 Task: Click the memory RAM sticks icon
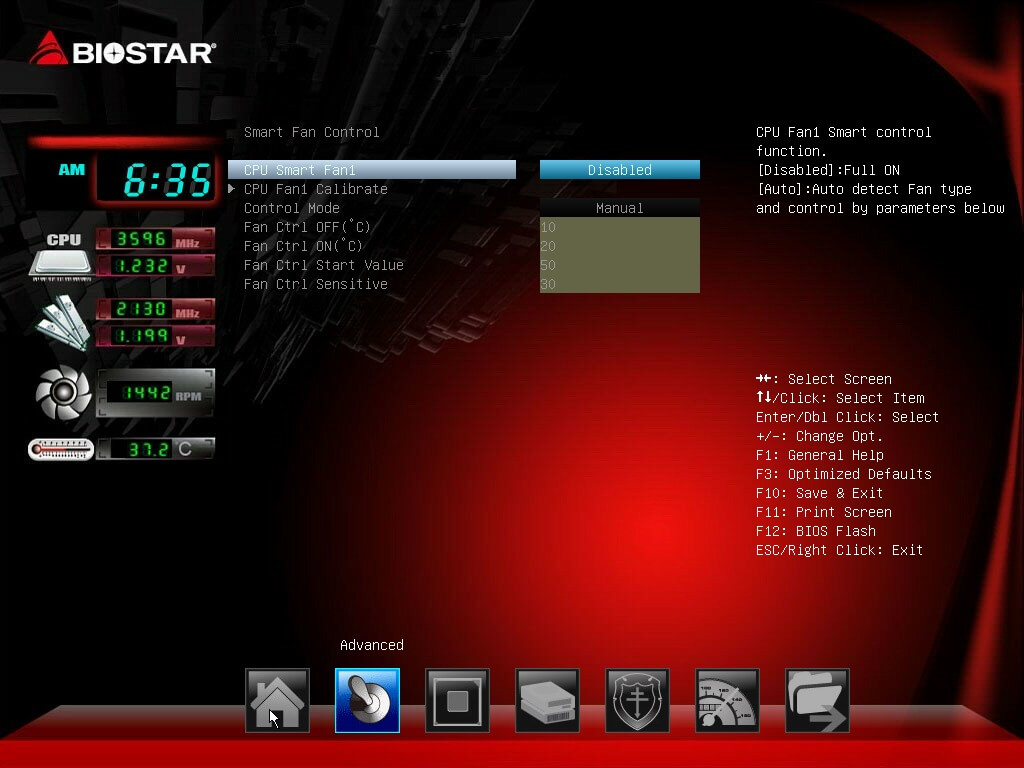62,322
